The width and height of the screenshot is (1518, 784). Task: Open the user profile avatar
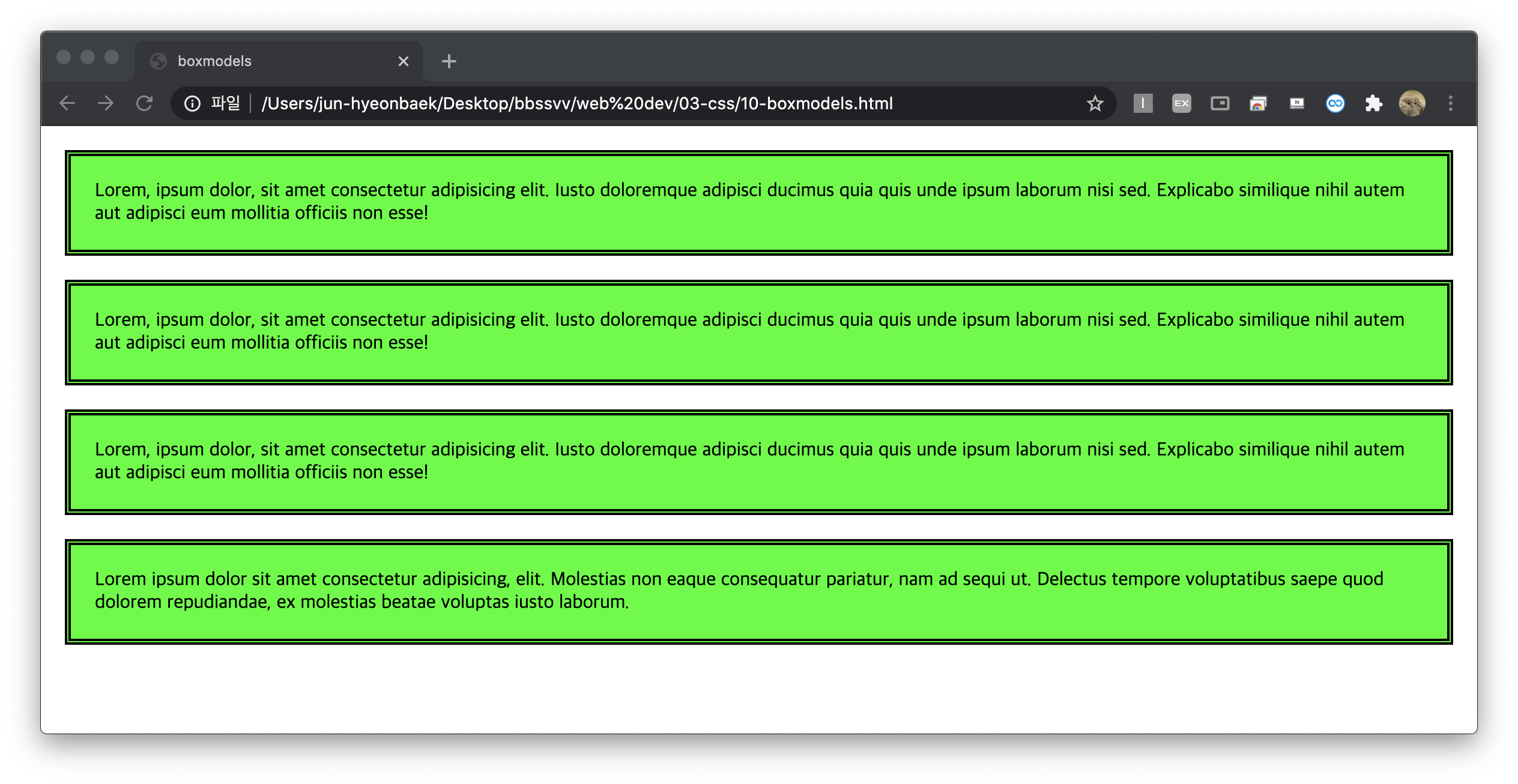1412,103
